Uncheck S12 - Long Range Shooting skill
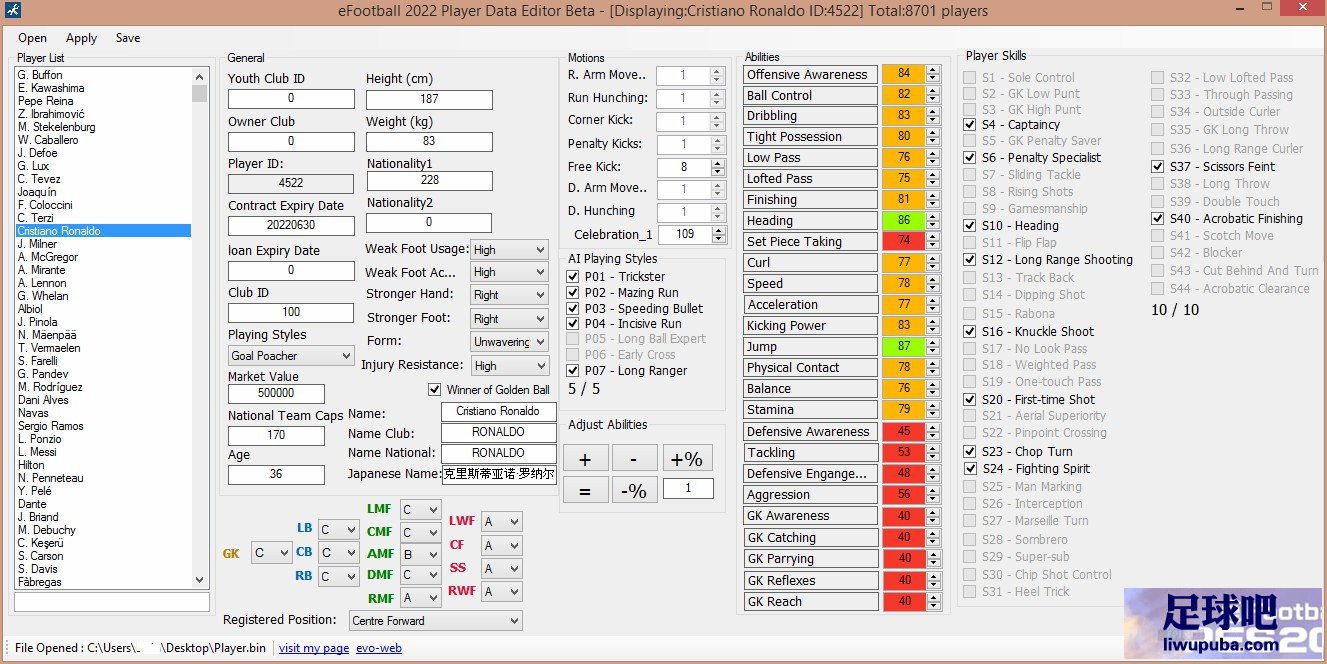1327x664 pixels. (970, 260)
